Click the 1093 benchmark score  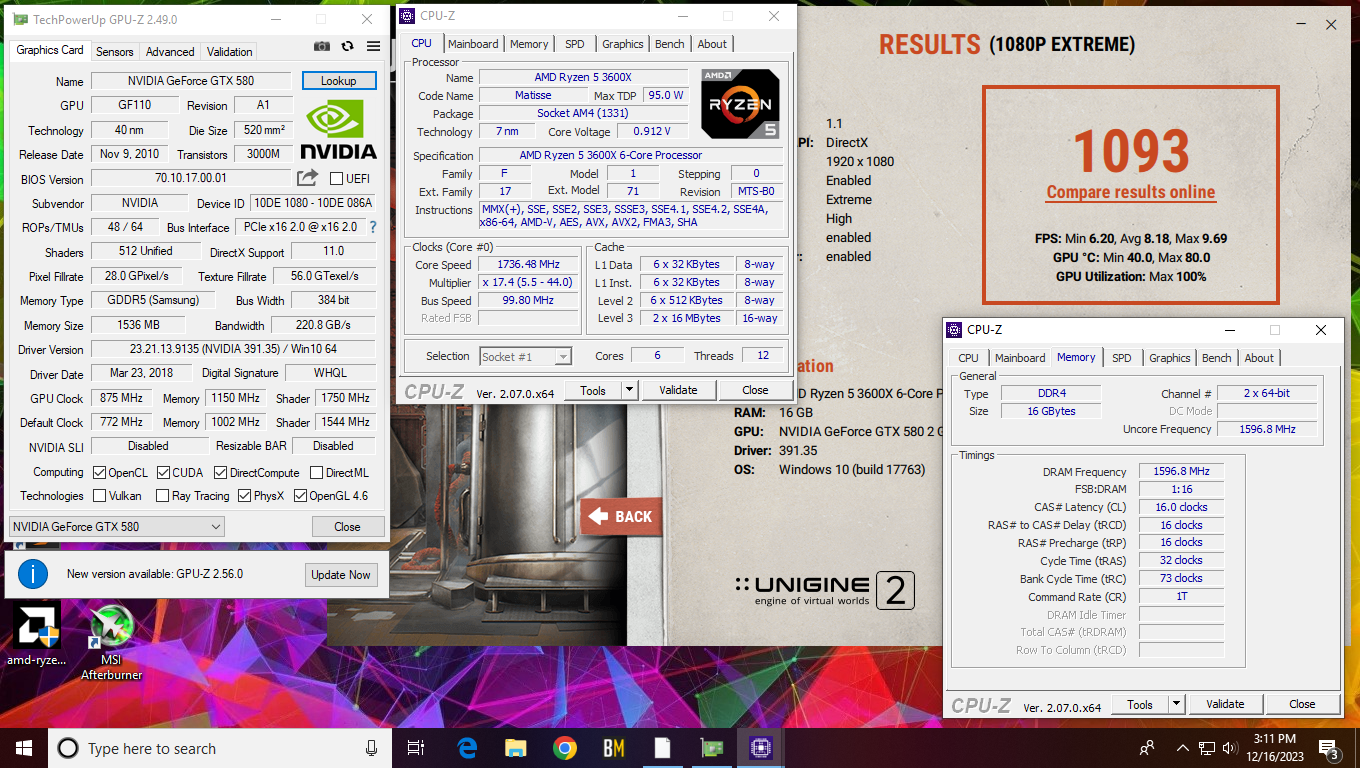pyautogui.click(x=1131, y=149)
